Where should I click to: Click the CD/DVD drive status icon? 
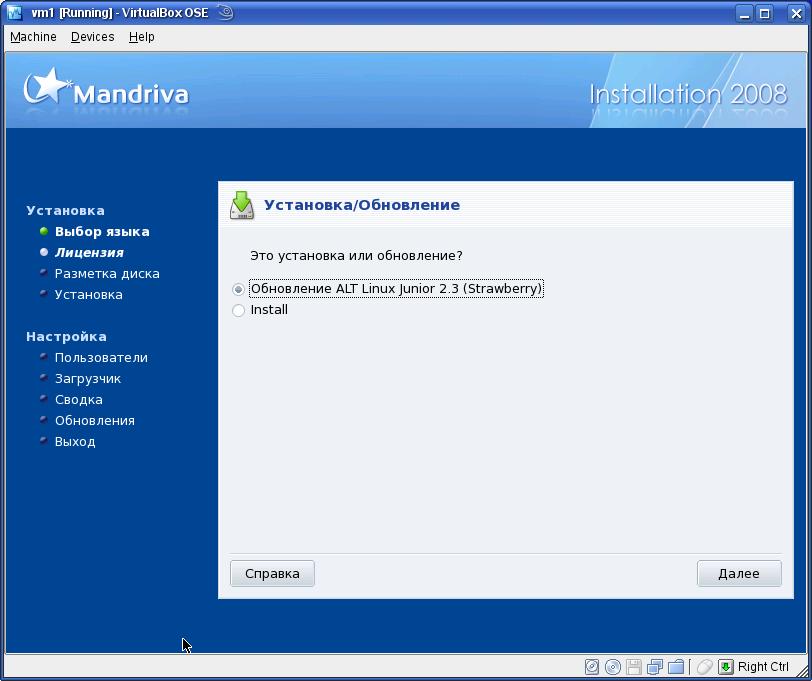pyautogui.click(x=613, y=666)
